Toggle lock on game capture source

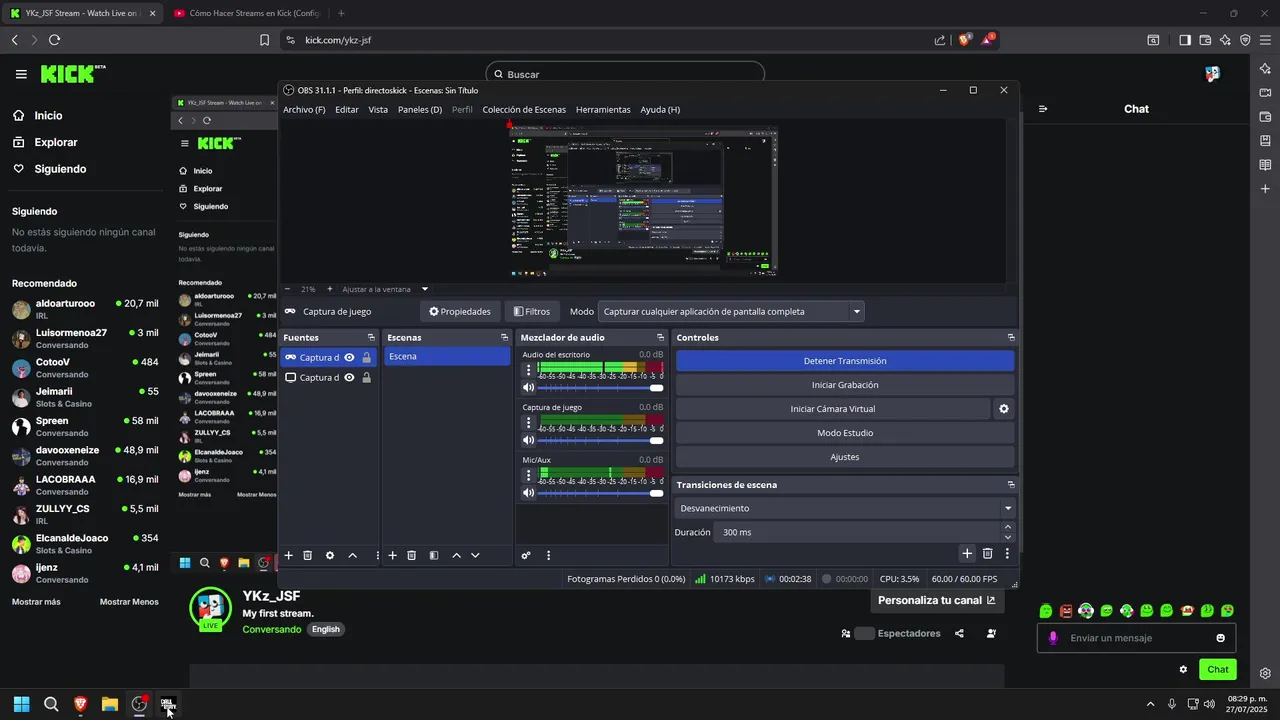click(367, 357)
